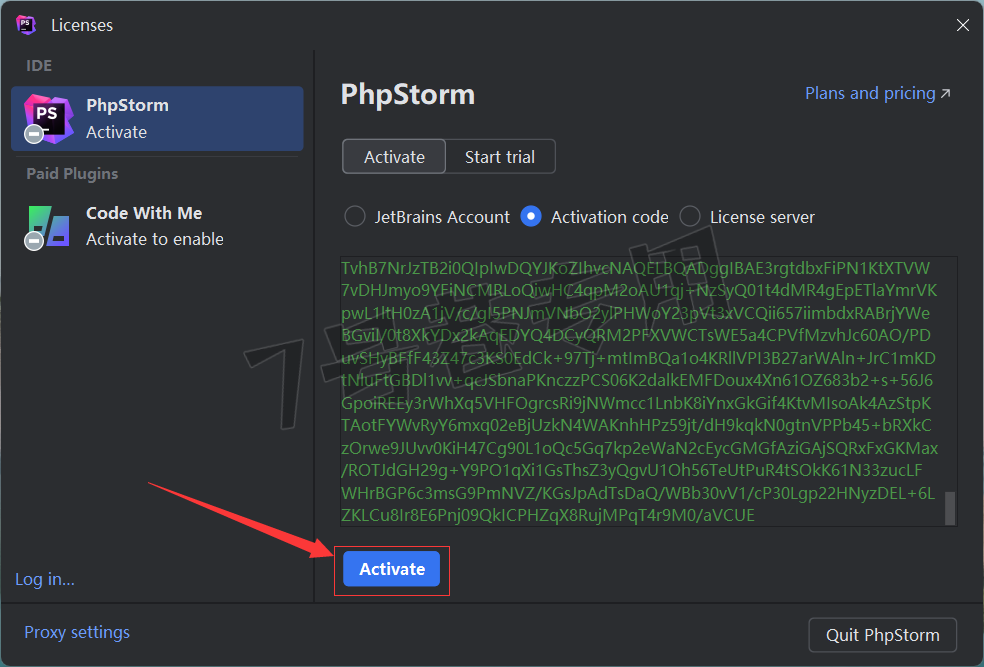This screenshot has width=984, height=667.
Task: Switch to the Activate tab
Action: 394,156
